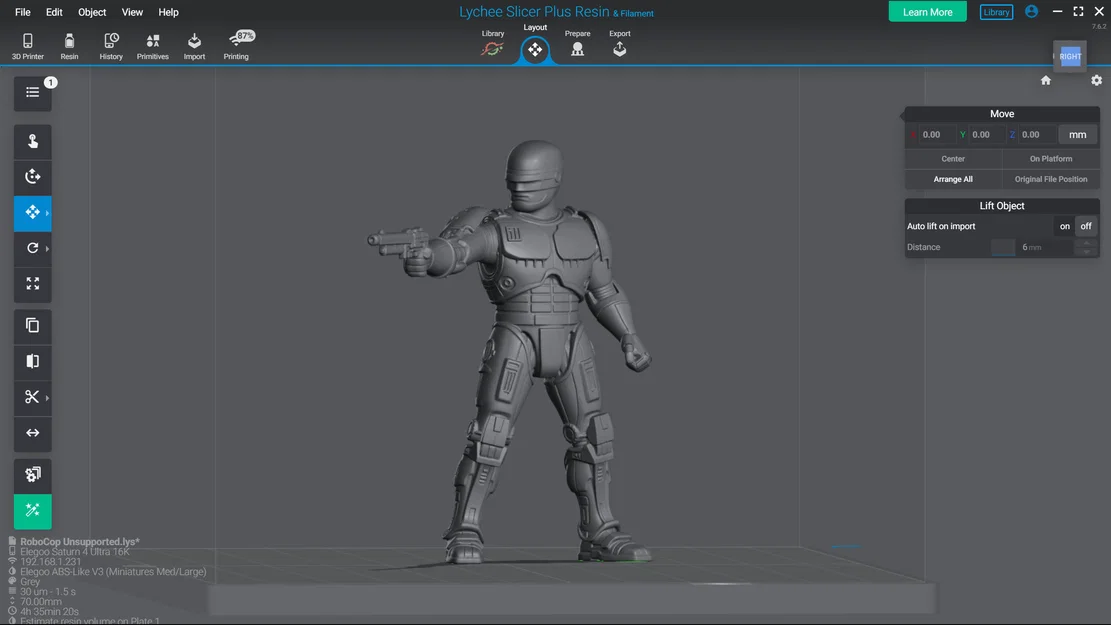Click the Learn More button

point(927,12)
